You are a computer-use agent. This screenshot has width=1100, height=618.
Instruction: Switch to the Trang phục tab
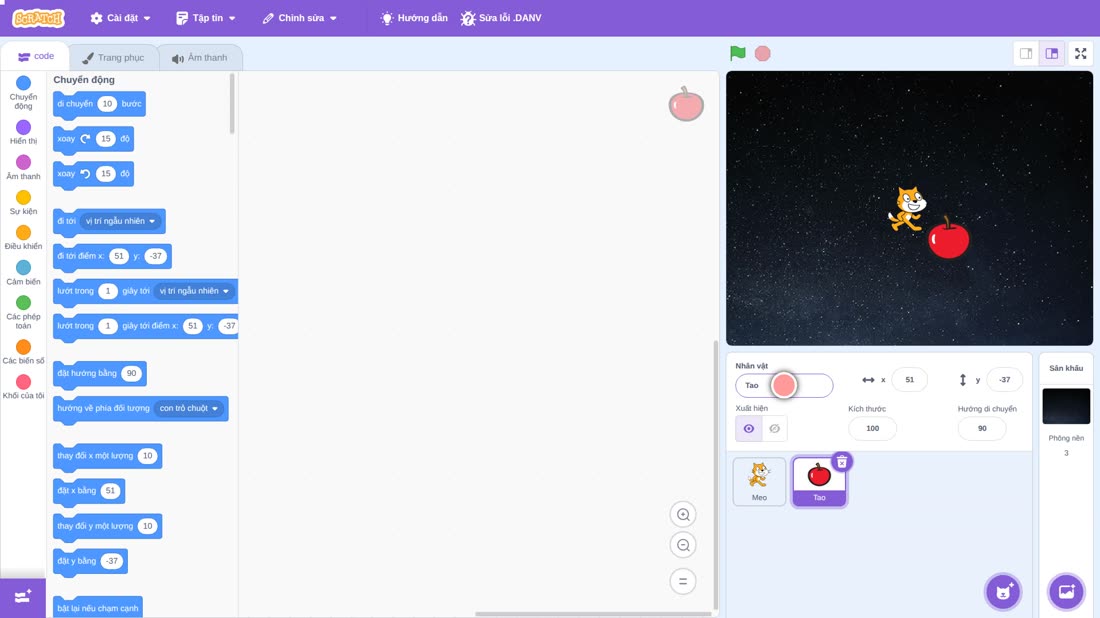click(x=113, y=58)
